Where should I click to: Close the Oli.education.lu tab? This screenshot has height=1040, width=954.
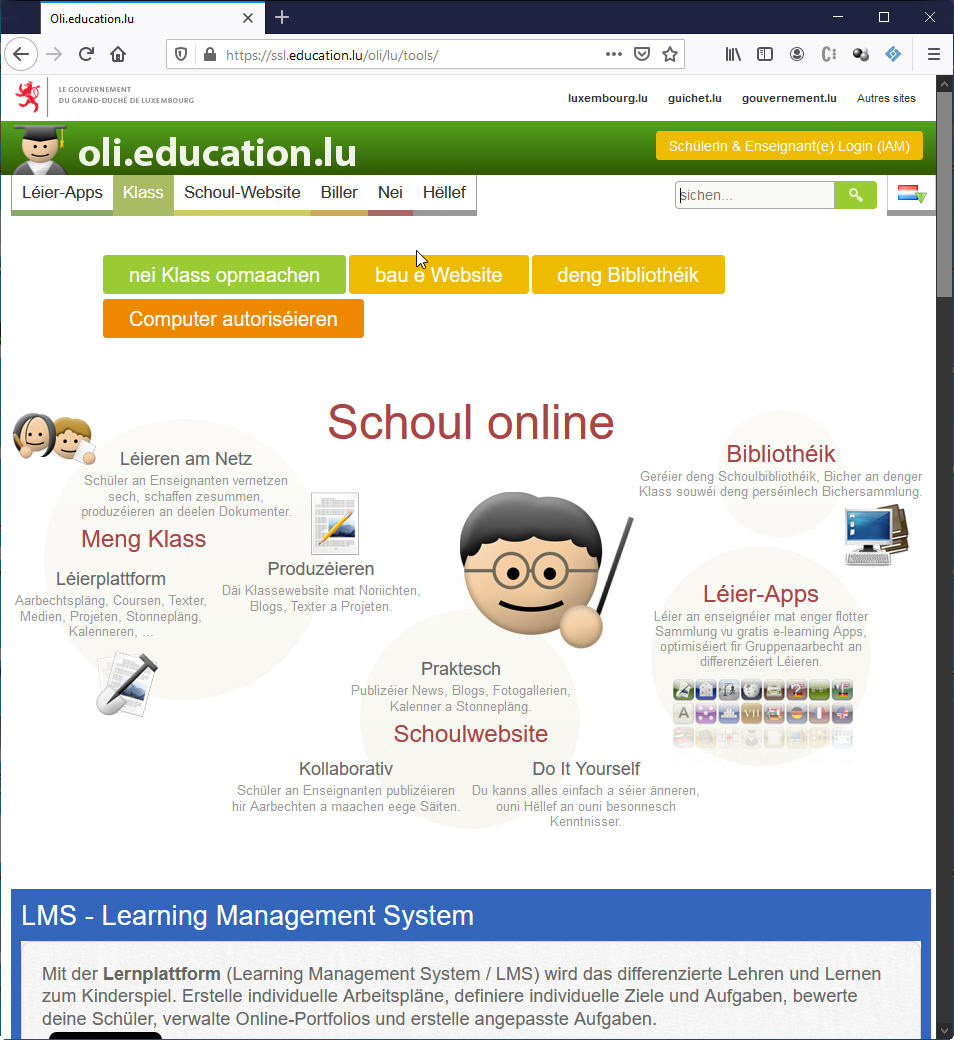pos(247,19)
